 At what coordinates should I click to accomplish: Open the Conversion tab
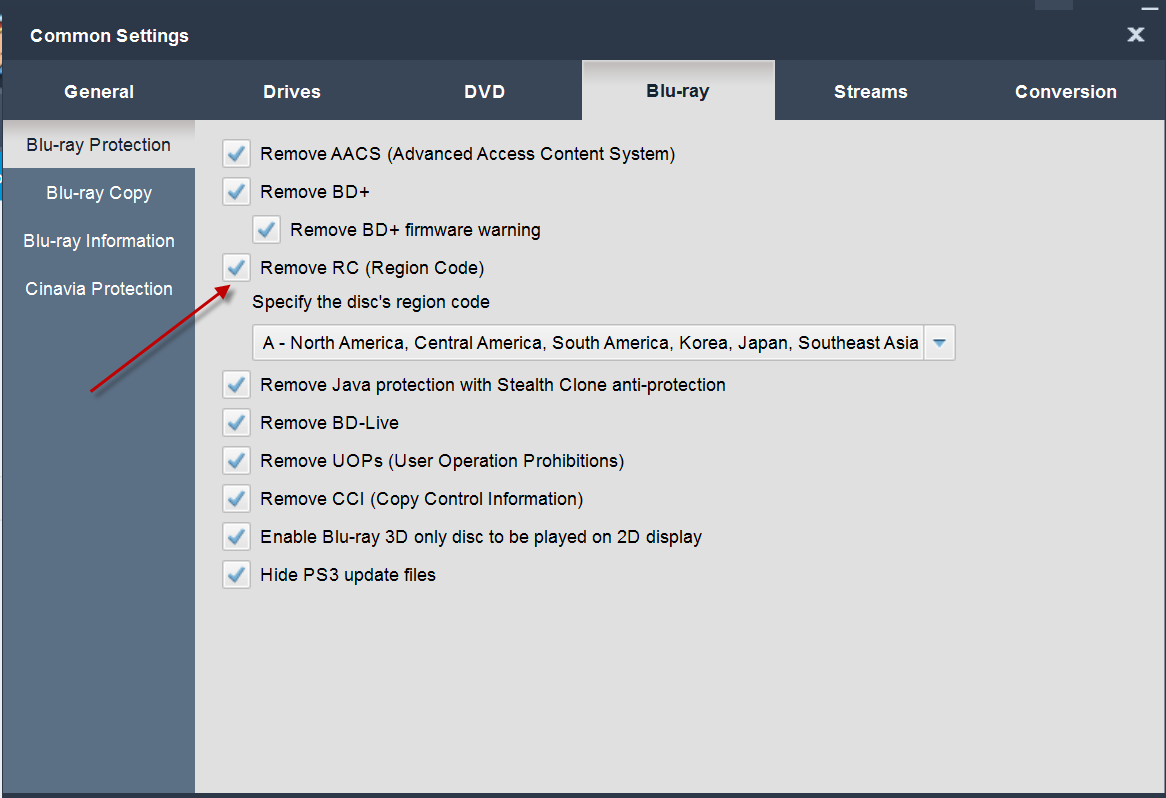(1066, 92)
